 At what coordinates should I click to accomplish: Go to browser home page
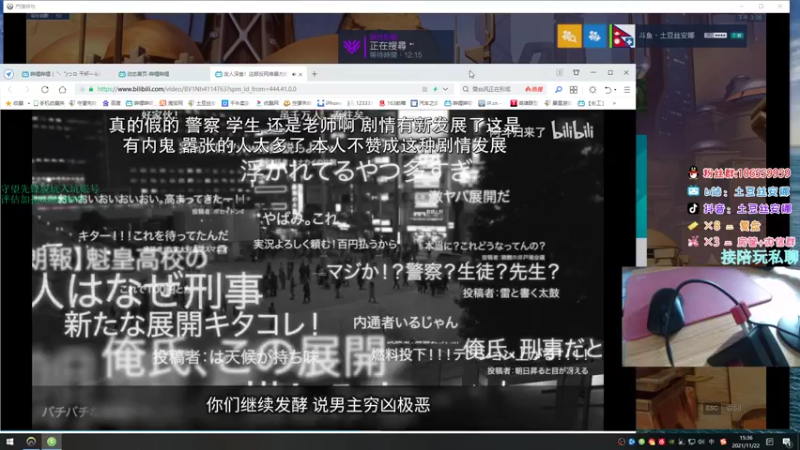click(x=62, y=89)
